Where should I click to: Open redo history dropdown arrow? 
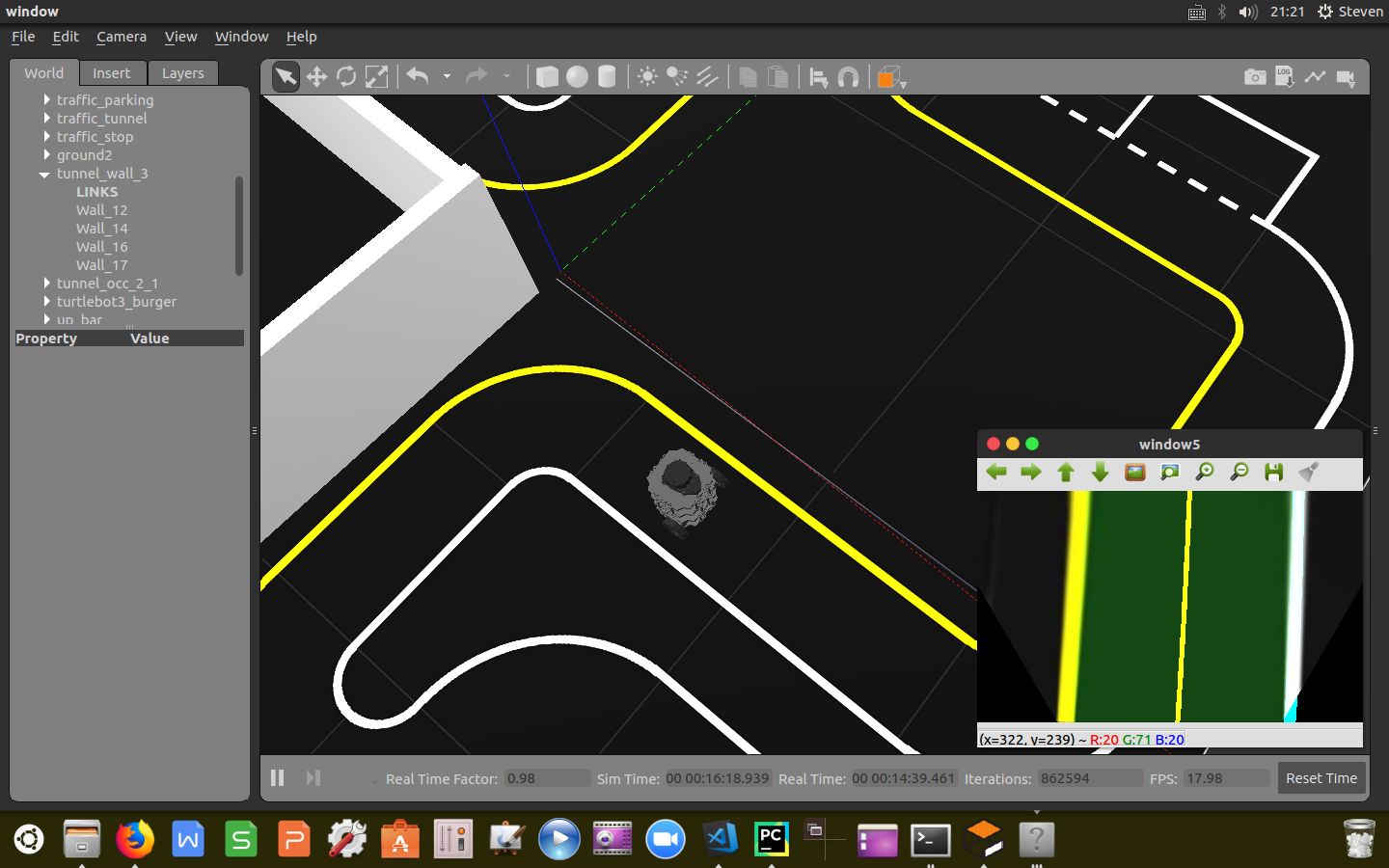(506, 76)
